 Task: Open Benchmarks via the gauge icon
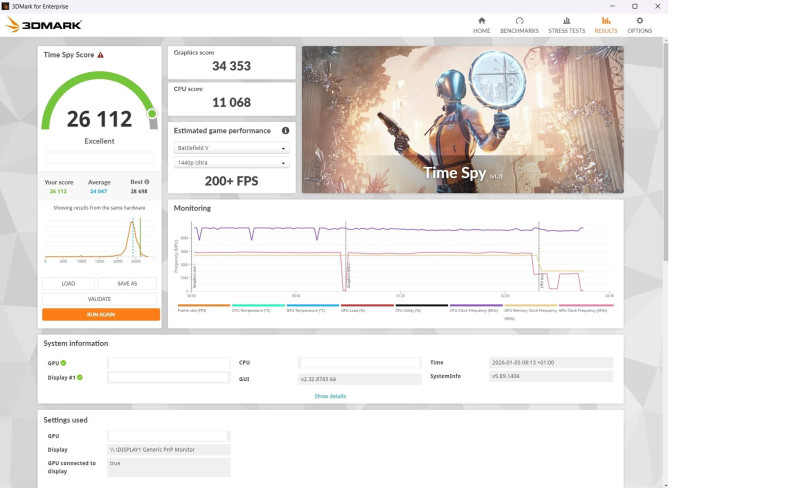pos(519,20)
